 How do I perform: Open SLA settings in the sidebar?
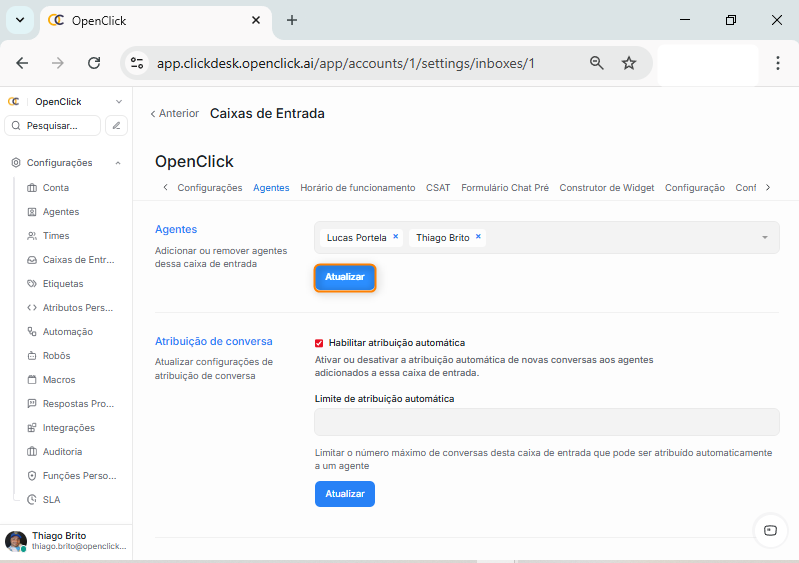52,500
